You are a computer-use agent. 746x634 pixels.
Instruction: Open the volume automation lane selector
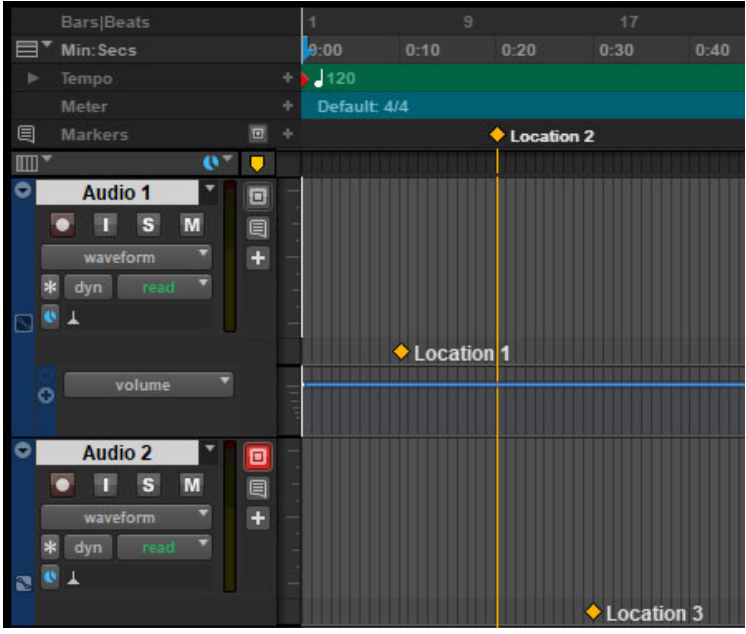point(148,385)
